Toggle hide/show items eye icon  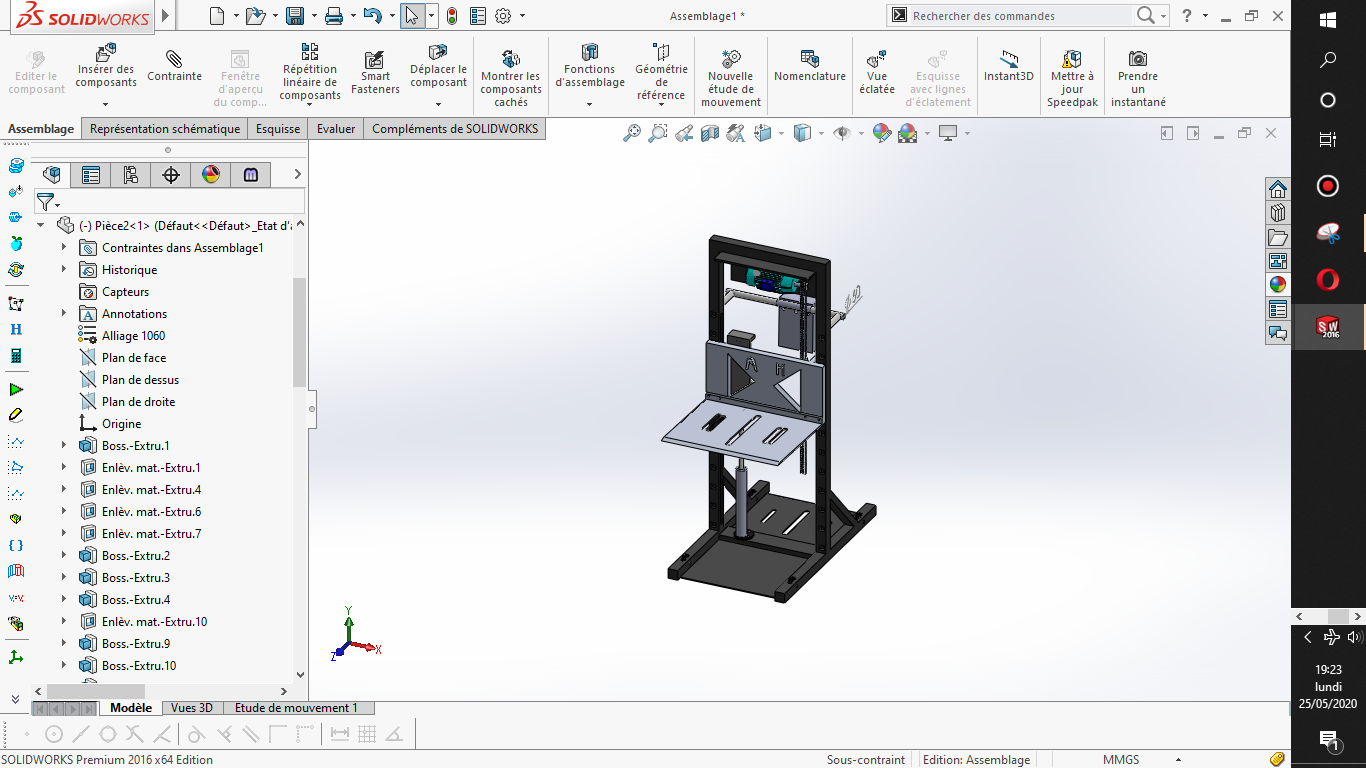pos(842,133)
